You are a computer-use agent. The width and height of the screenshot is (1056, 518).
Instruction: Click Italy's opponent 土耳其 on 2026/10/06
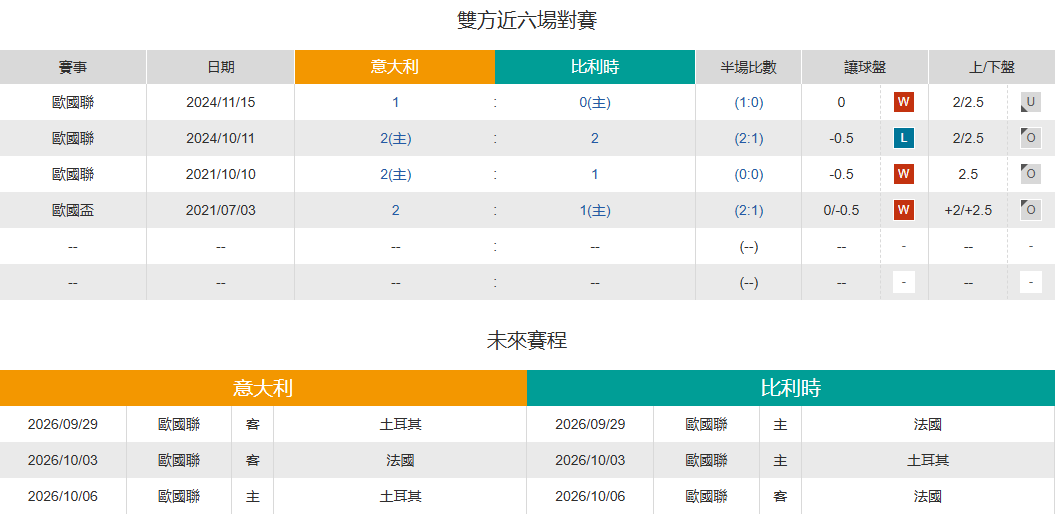click(x=401, y=496)
